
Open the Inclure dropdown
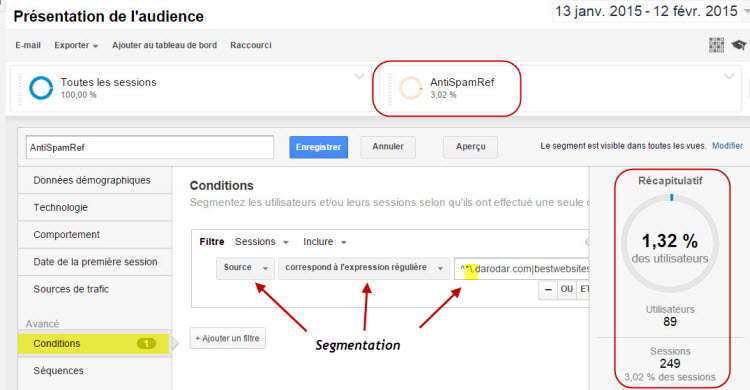pyautogui.click(x=324, y=242)
